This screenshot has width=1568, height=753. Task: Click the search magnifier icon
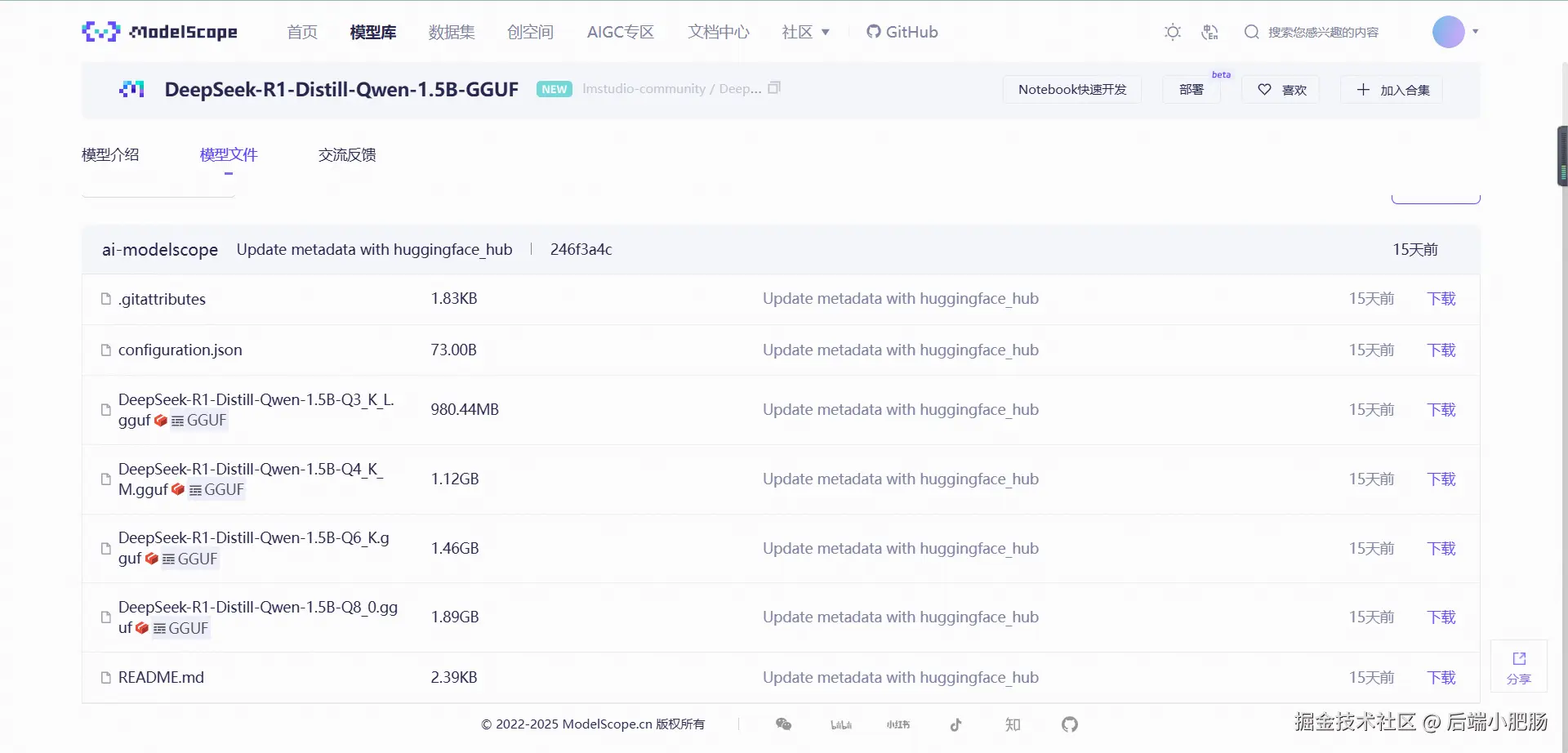click(1251, 32)
